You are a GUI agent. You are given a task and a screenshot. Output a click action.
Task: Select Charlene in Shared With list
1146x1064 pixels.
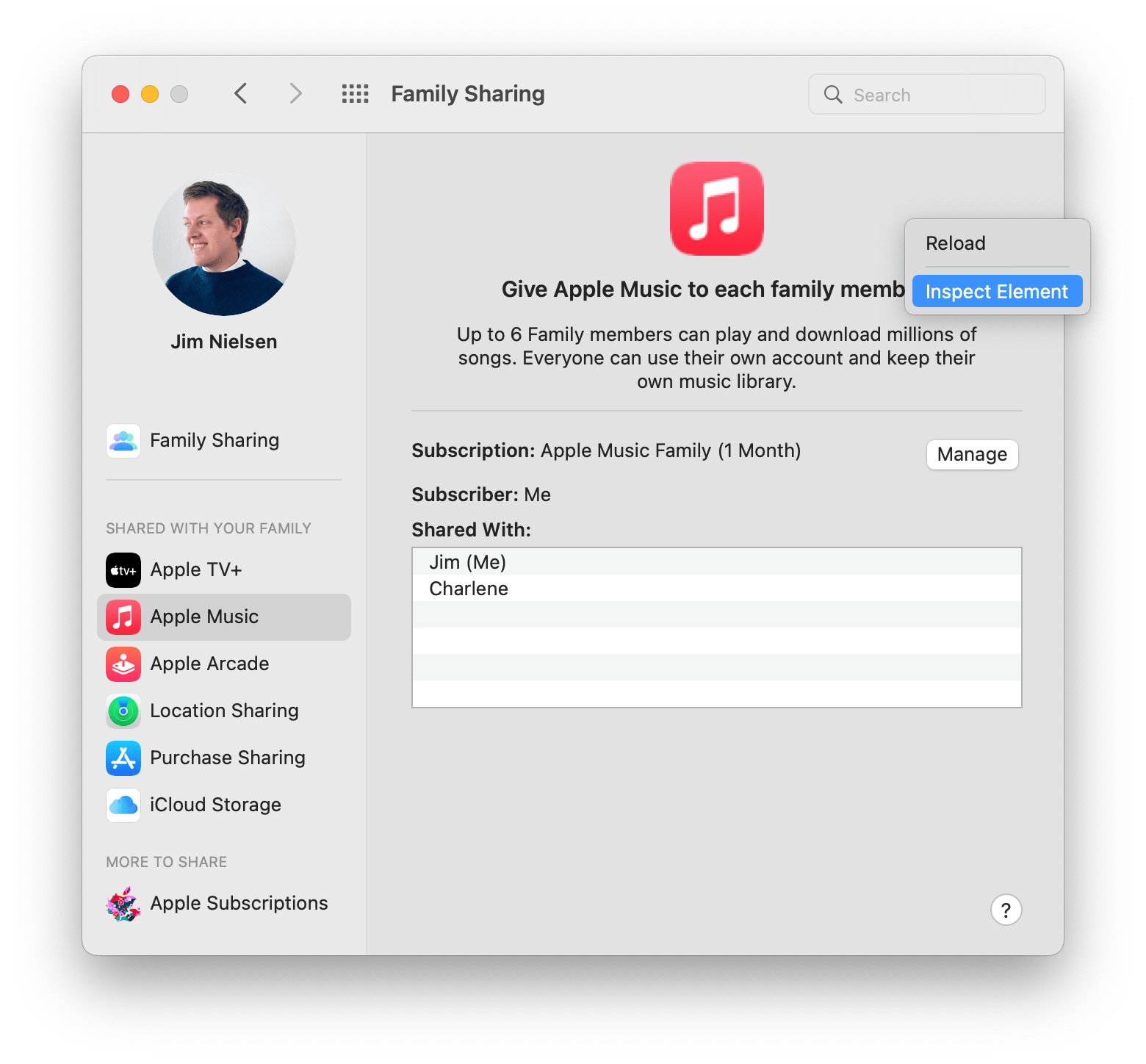point(717,589)
